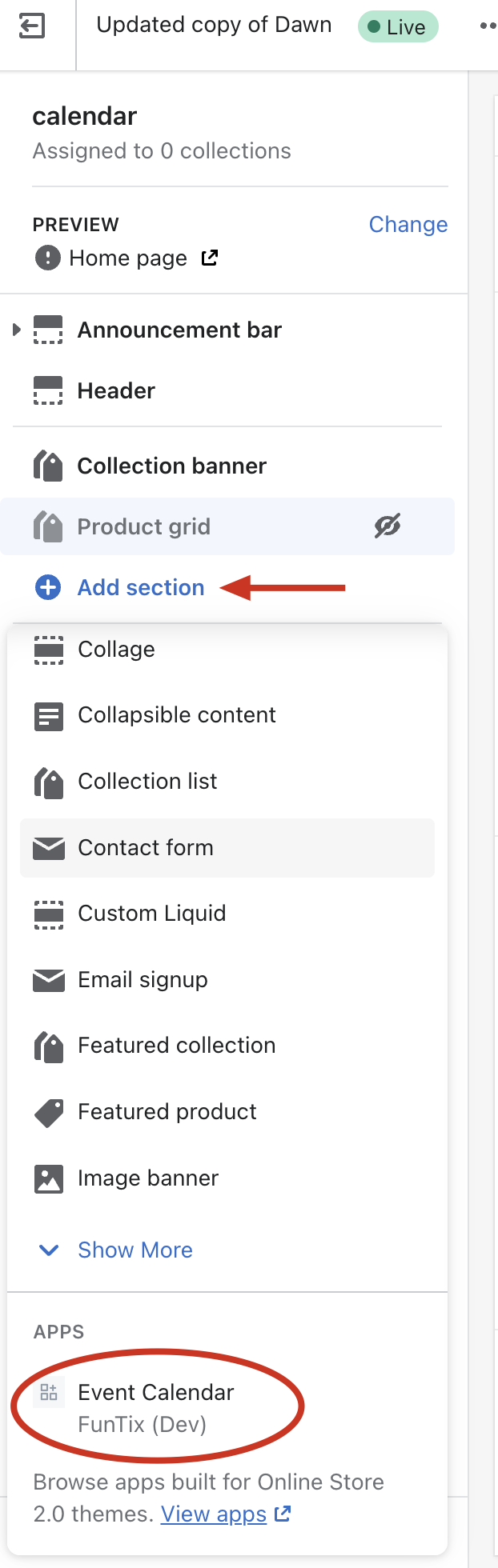Image resolution: width=498 pixels, height=1568 pixels.
Task: Click the blue plus icon beside Add section
Action: click(x=48, y=587)
